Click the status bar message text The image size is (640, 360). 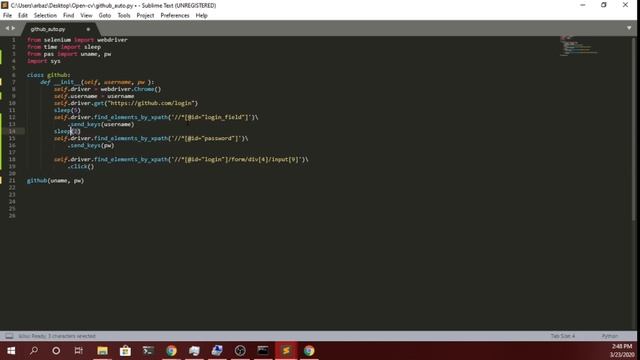pyautogui.click(x=57, y=336)
